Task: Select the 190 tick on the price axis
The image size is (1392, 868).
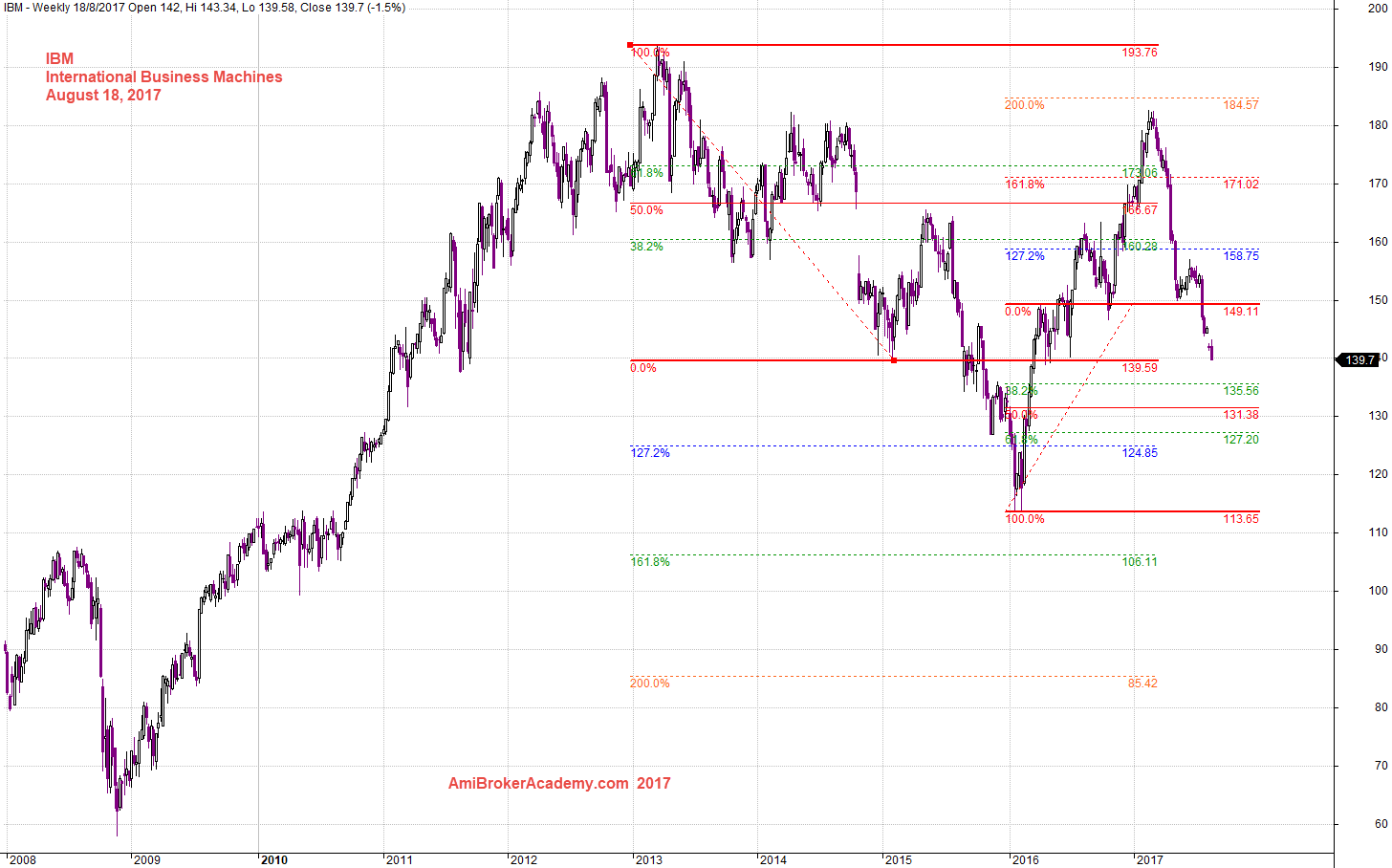Action: (1378, 67)
